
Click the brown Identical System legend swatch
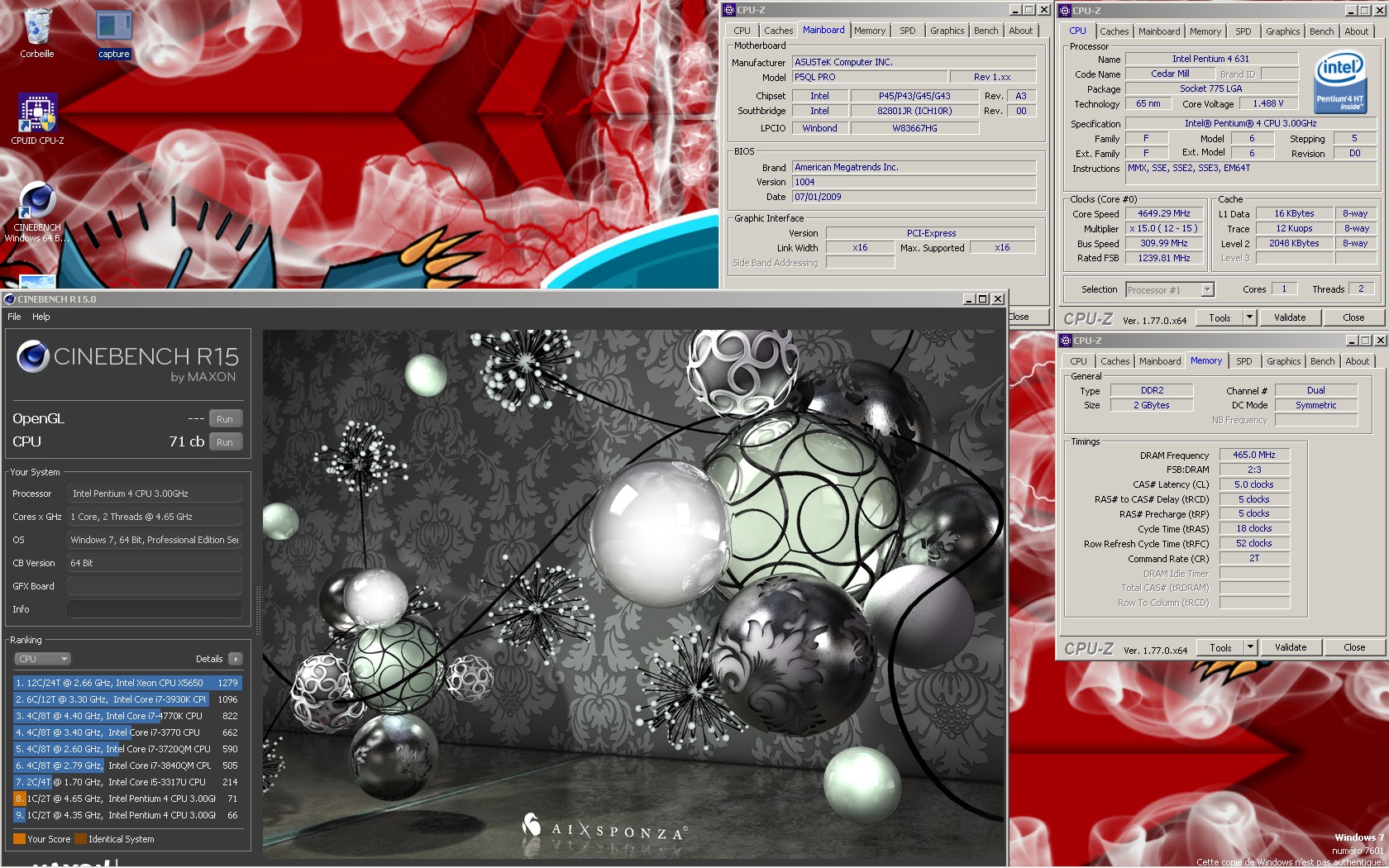pos(80,839)
